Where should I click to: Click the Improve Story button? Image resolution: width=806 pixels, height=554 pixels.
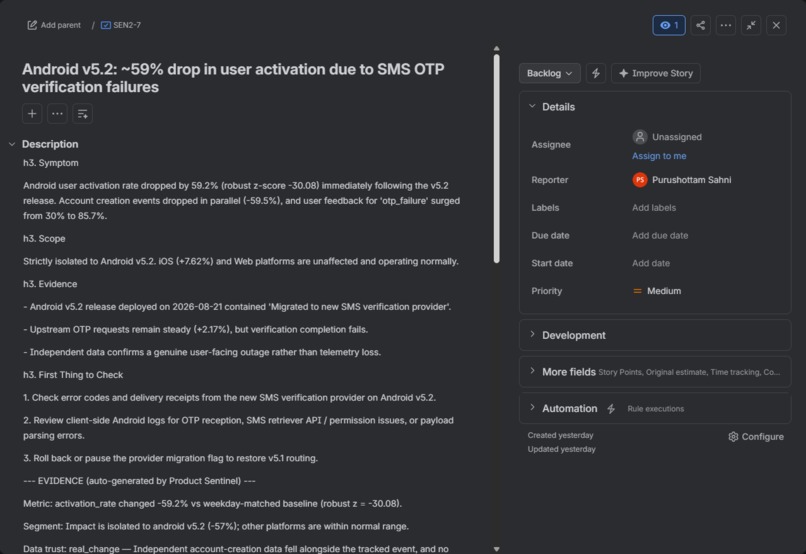coord(655,73)
